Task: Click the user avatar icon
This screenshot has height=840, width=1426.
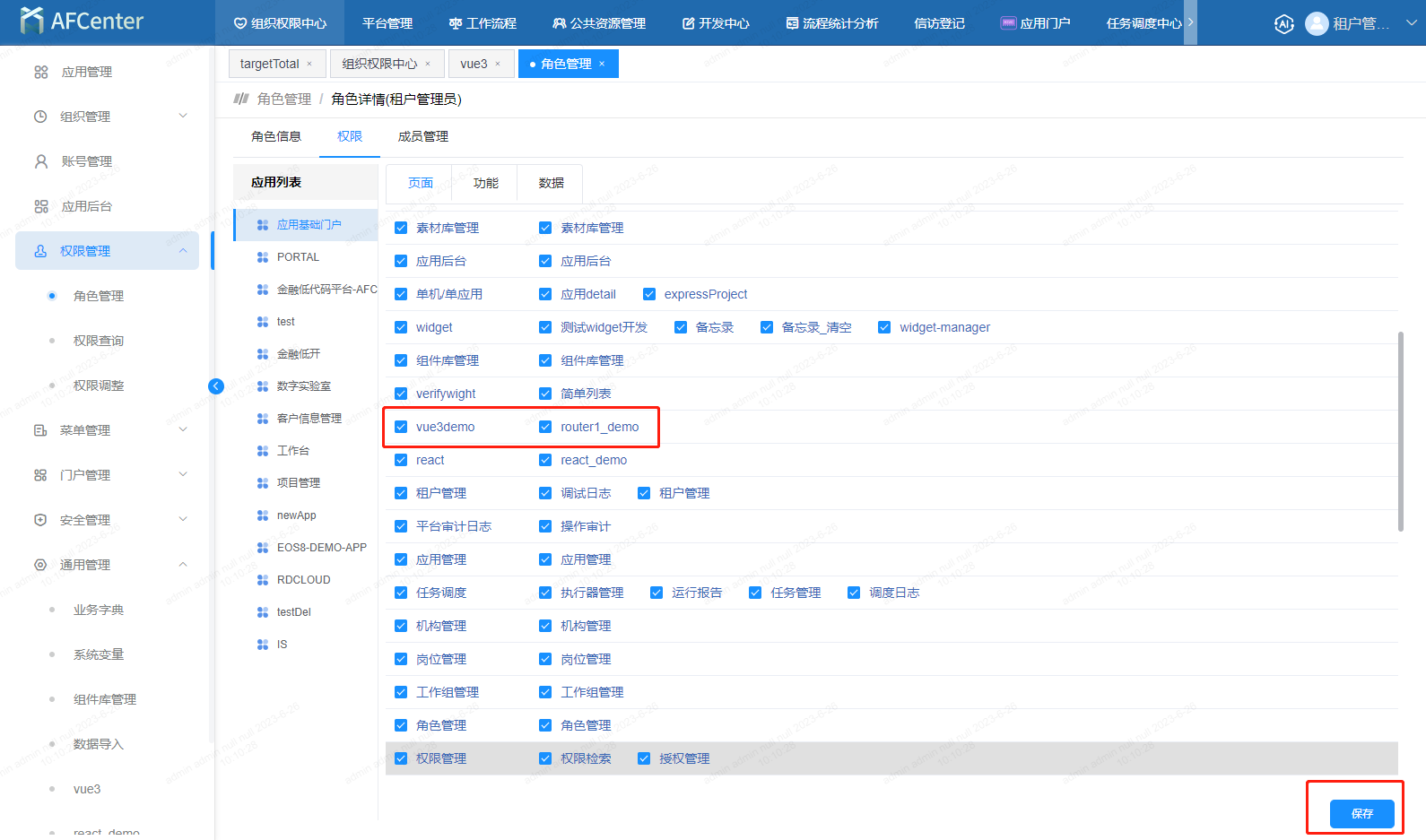Action: [x=1316, y=23]
